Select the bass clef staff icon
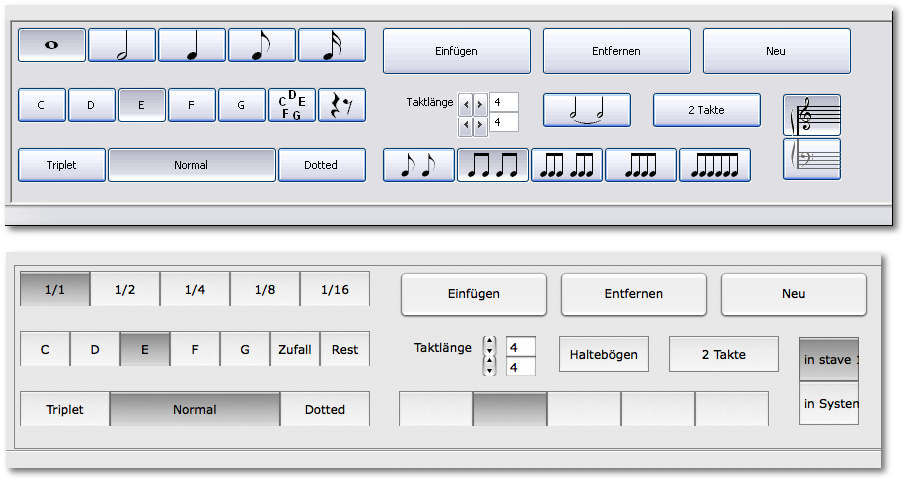 [x=812, y=159]
